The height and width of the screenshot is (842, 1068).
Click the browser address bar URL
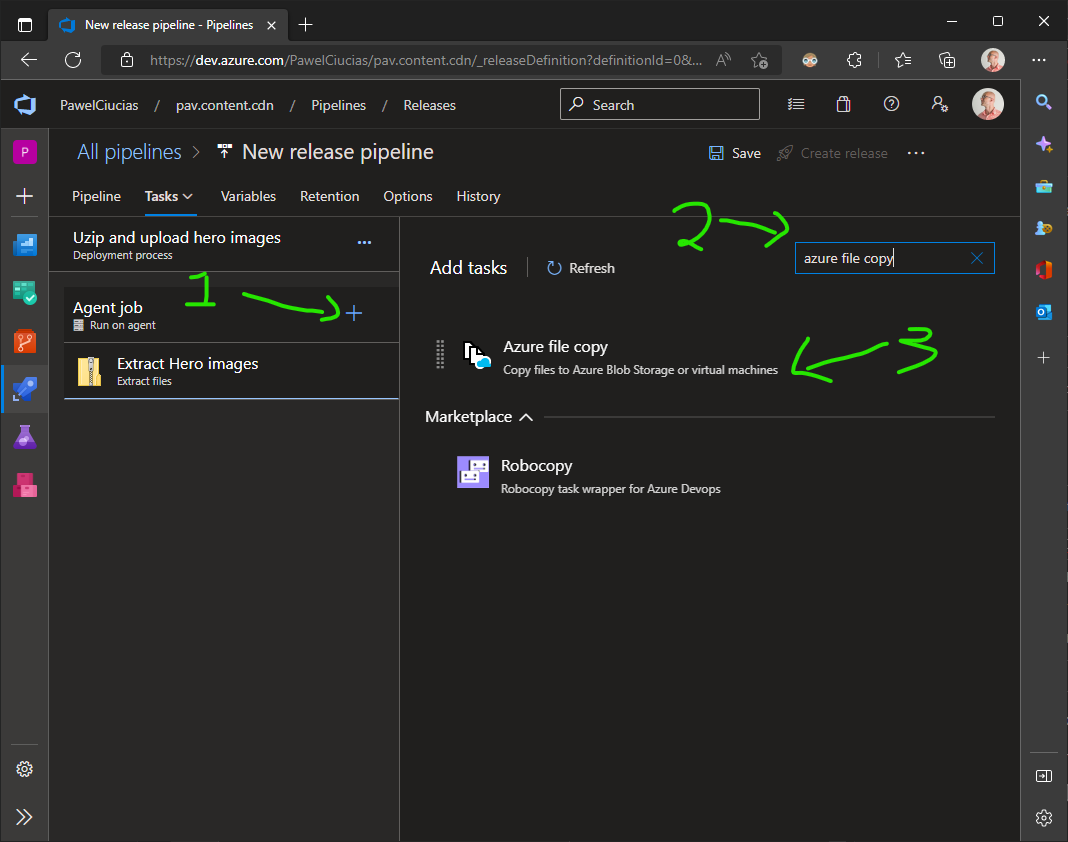(425, 60)
